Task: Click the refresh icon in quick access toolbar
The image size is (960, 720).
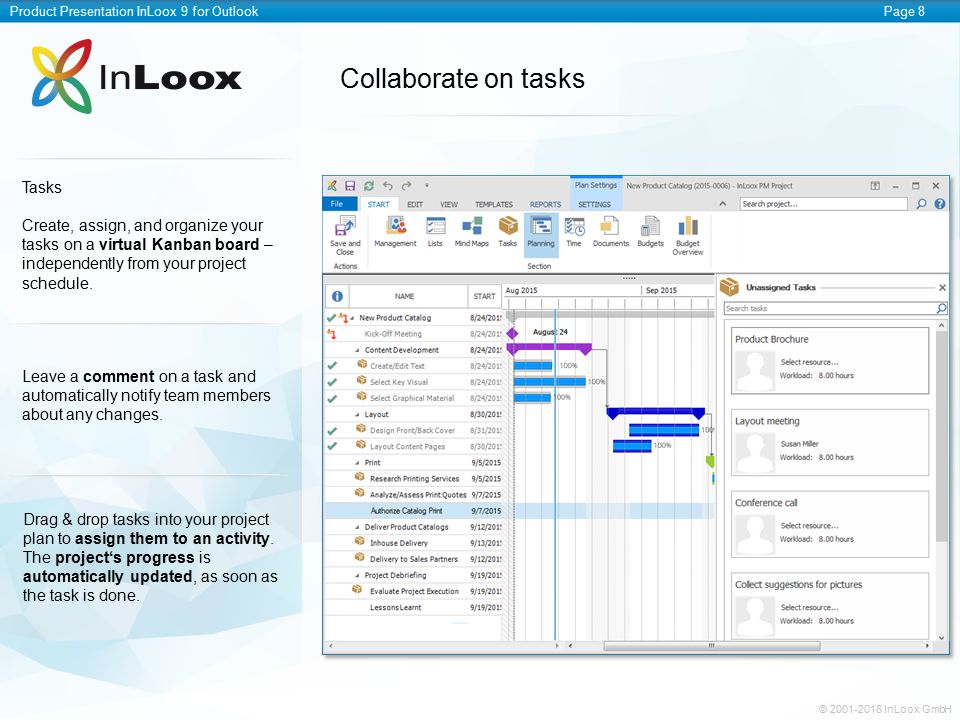Action: (369, 186)
